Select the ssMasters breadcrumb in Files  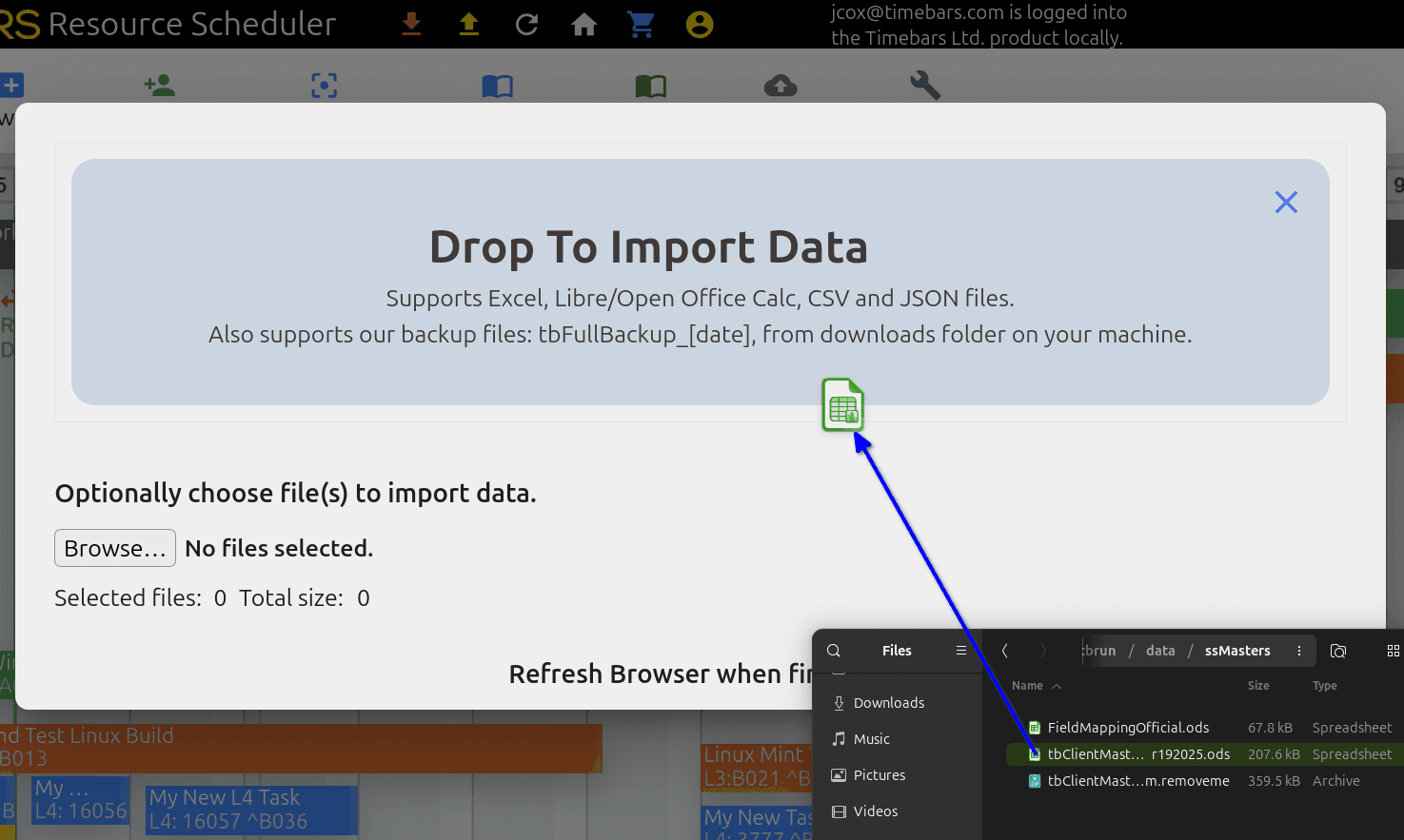click(1237, 651)
